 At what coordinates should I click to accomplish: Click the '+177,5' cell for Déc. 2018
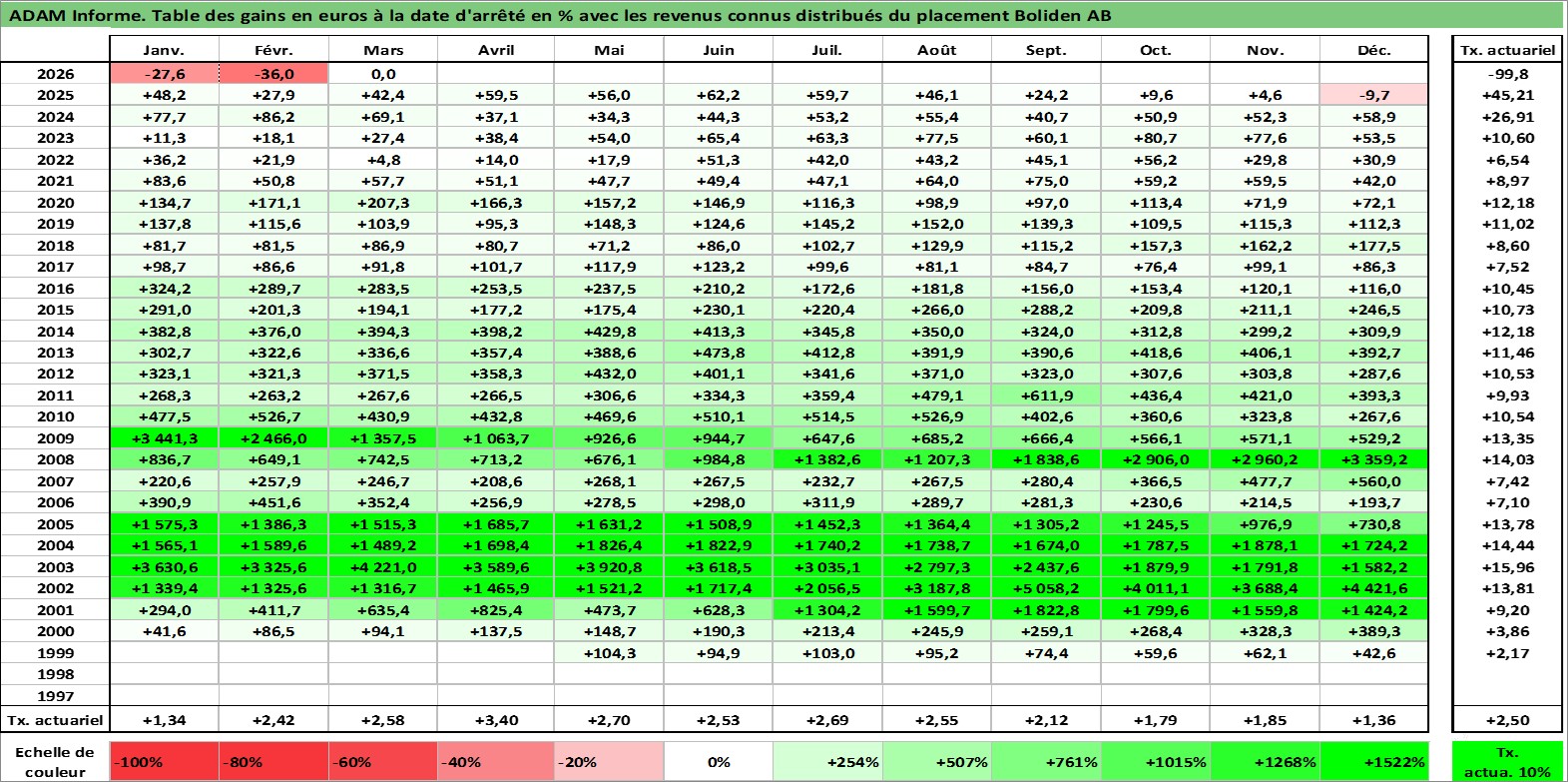coord(1374,246)
